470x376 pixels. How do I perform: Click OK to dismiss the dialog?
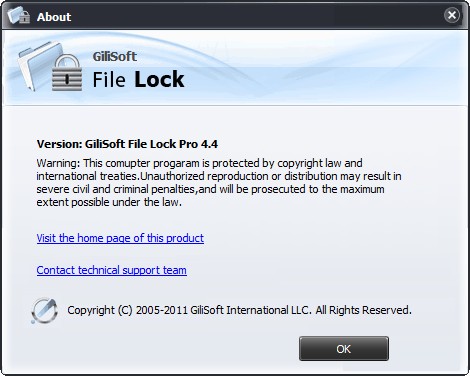click(344, 349)
